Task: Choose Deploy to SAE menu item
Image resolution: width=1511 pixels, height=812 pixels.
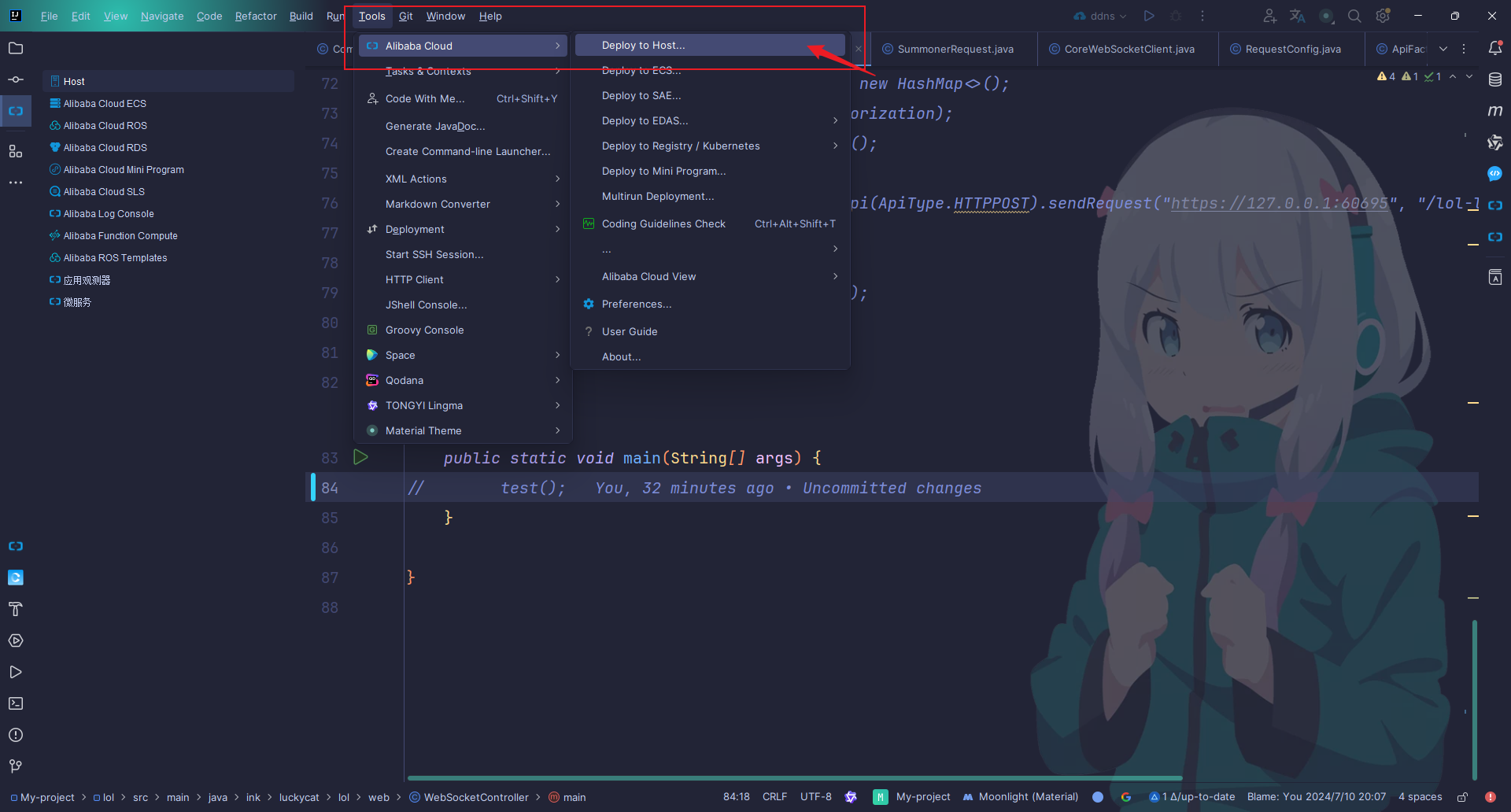Action: click(x=711, y=95)
